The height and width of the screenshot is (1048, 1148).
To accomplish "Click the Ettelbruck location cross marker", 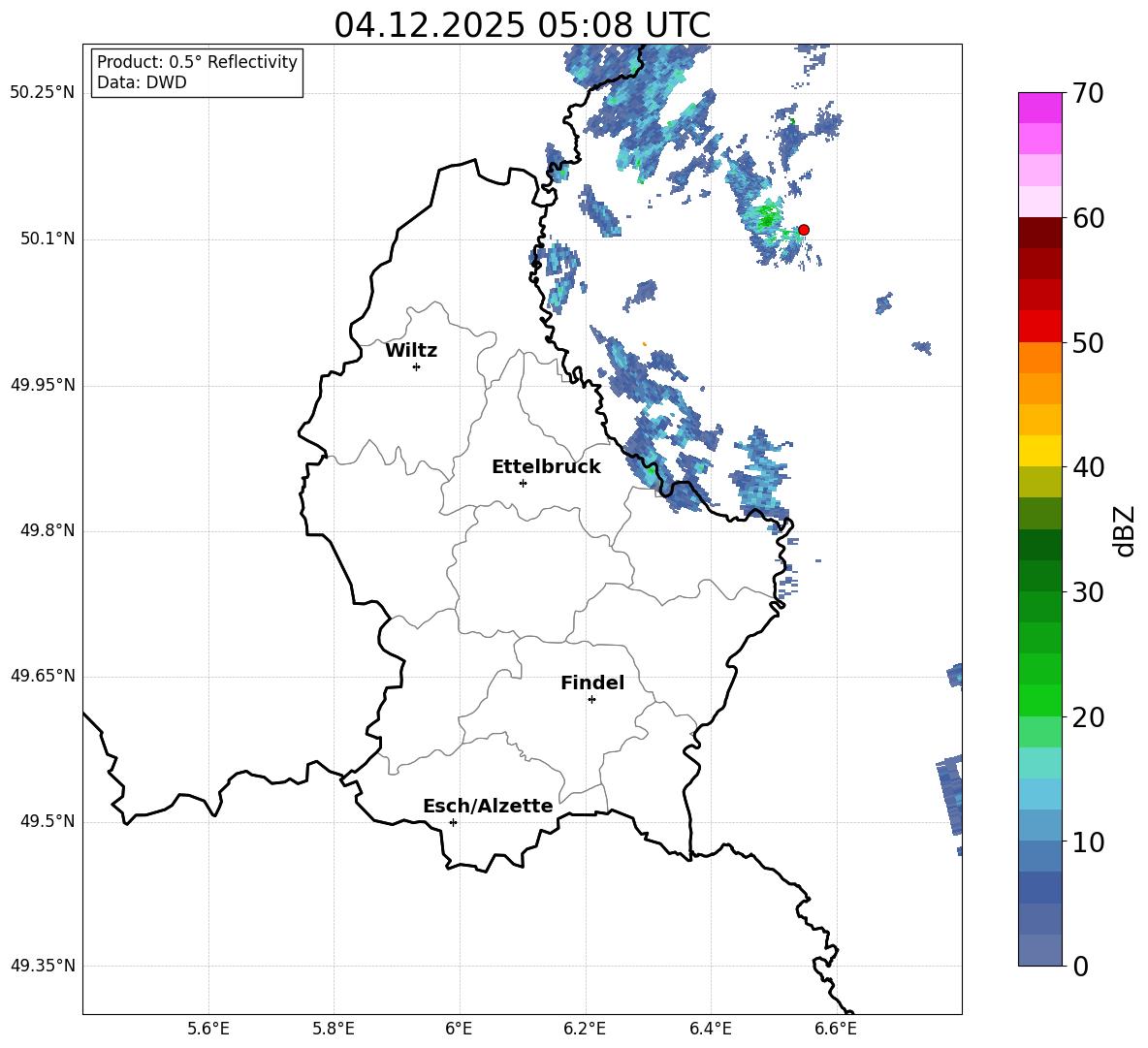I will 523,483.
